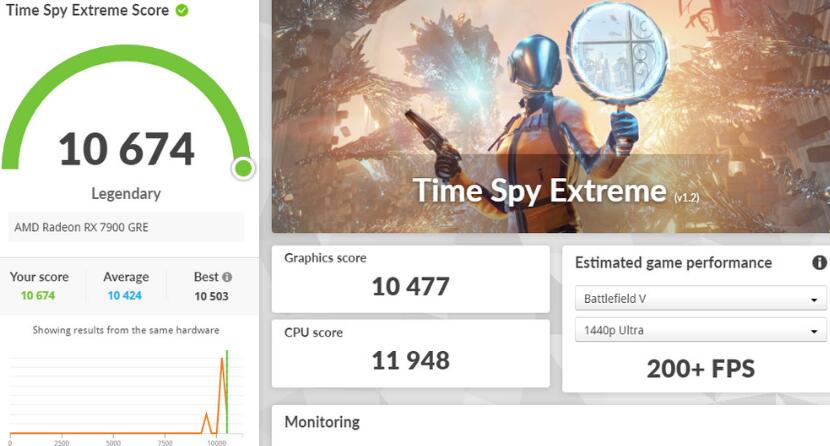Click the info icon next to Best
This screenshot has width=830, height=446.
(227, 277)
